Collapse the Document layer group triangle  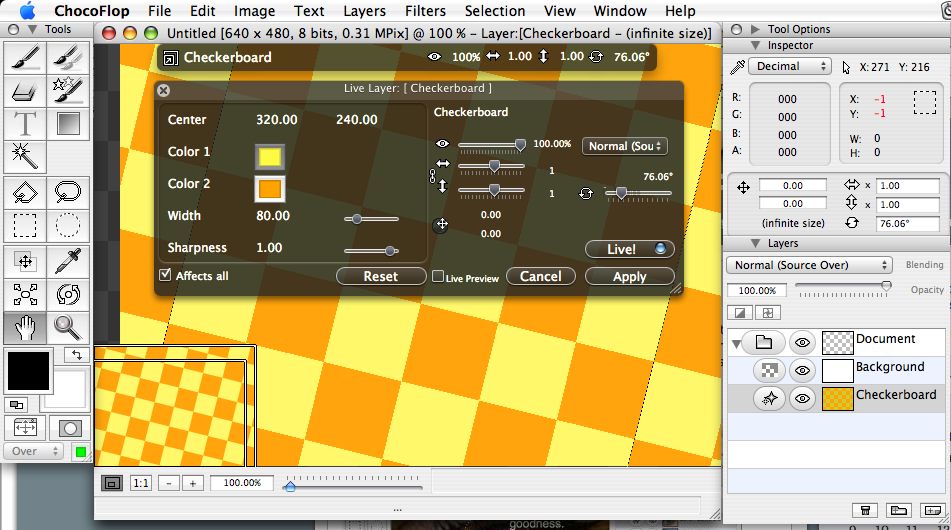coord(737,343)
